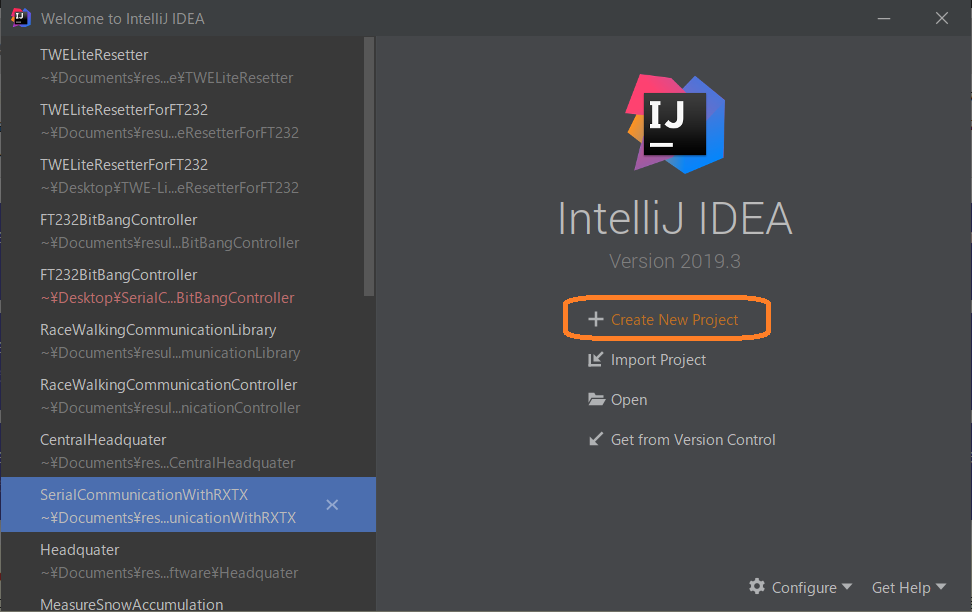Choose Import Project option
Image resolution: width=972 pixels, height=612 pixels.
[658, 360]
